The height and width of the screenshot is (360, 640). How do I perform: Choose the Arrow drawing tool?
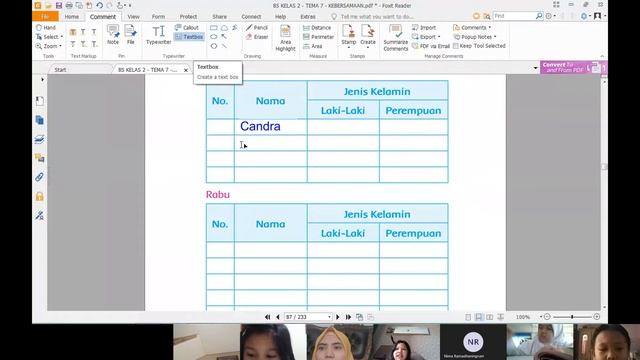[224, 37]
